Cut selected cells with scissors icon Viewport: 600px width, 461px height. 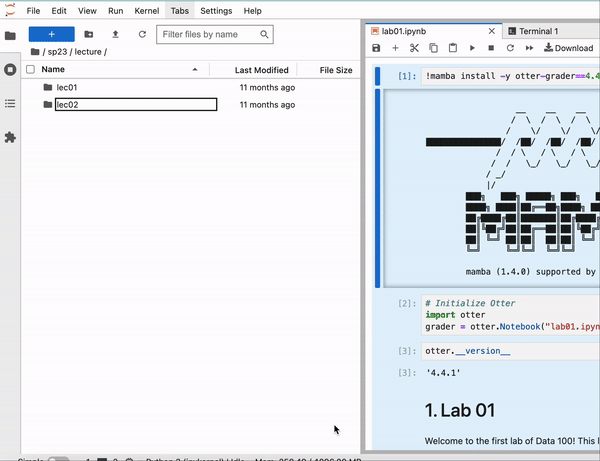pos(414,48)
